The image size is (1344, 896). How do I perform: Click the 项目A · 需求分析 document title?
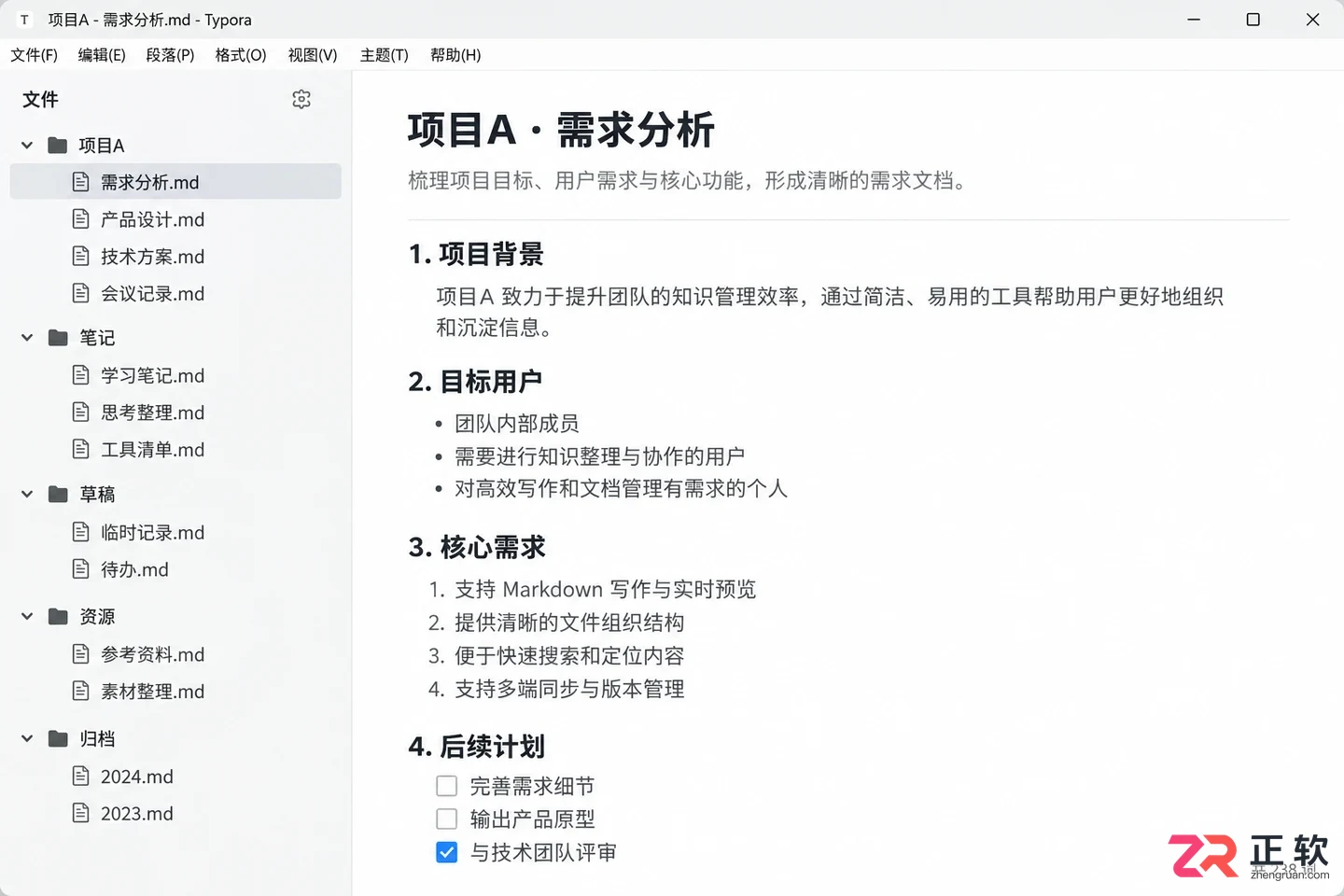pyautogui.click(x=561, y=130)
